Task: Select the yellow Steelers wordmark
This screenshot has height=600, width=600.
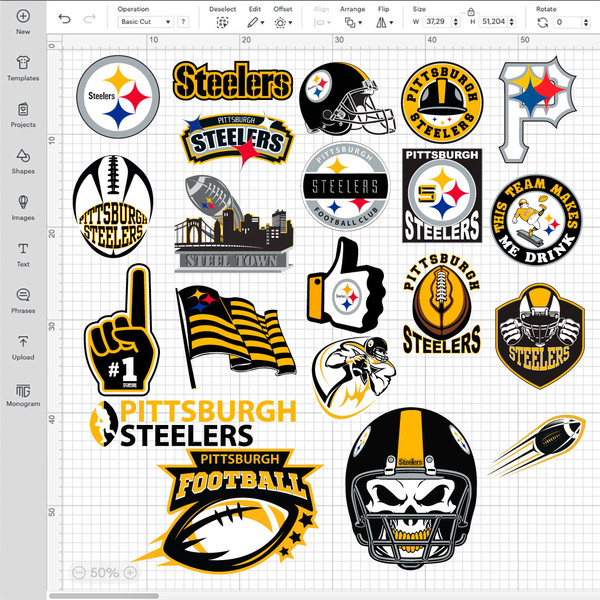Action: [233, 81]
